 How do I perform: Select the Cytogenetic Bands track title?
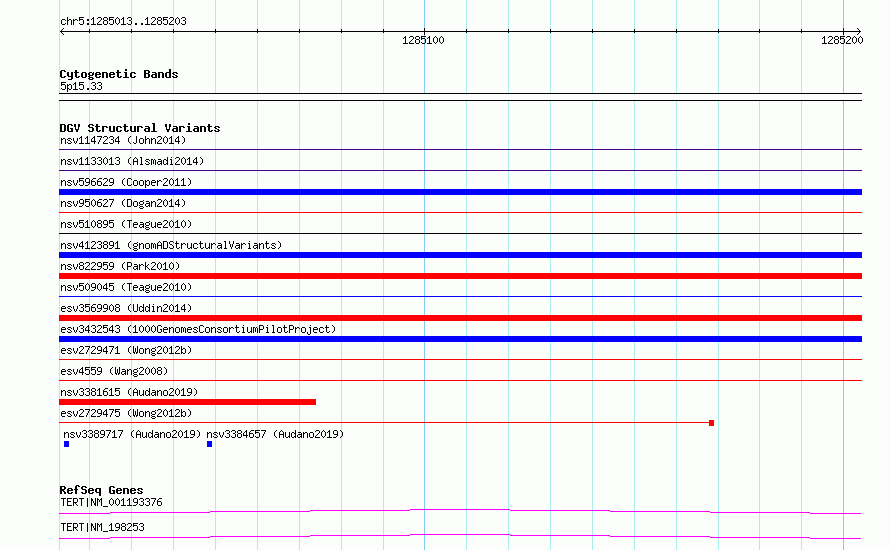coord(119,74)
